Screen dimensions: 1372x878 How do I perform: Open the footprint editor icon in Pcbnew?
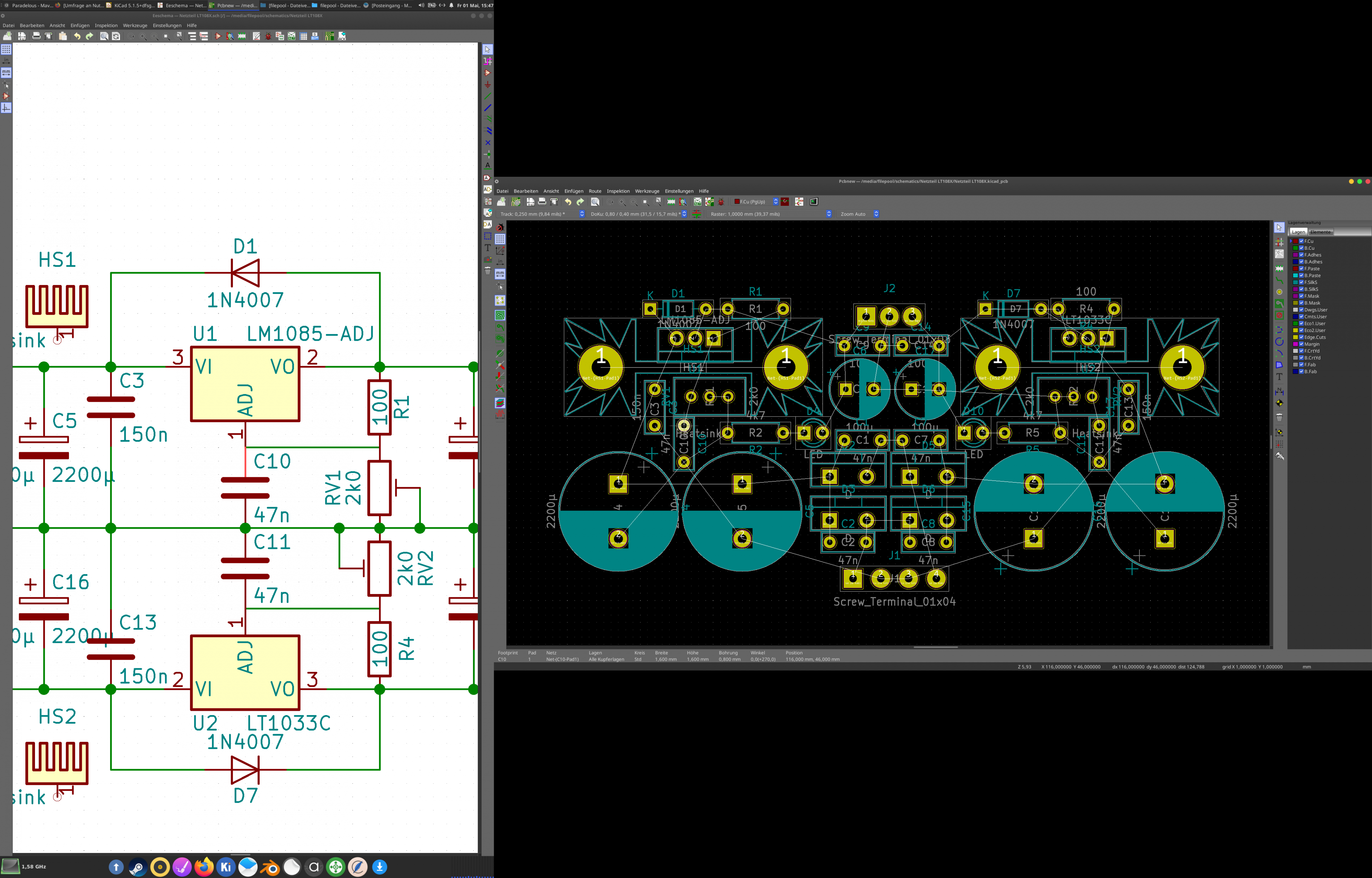[x=671, y=202]
